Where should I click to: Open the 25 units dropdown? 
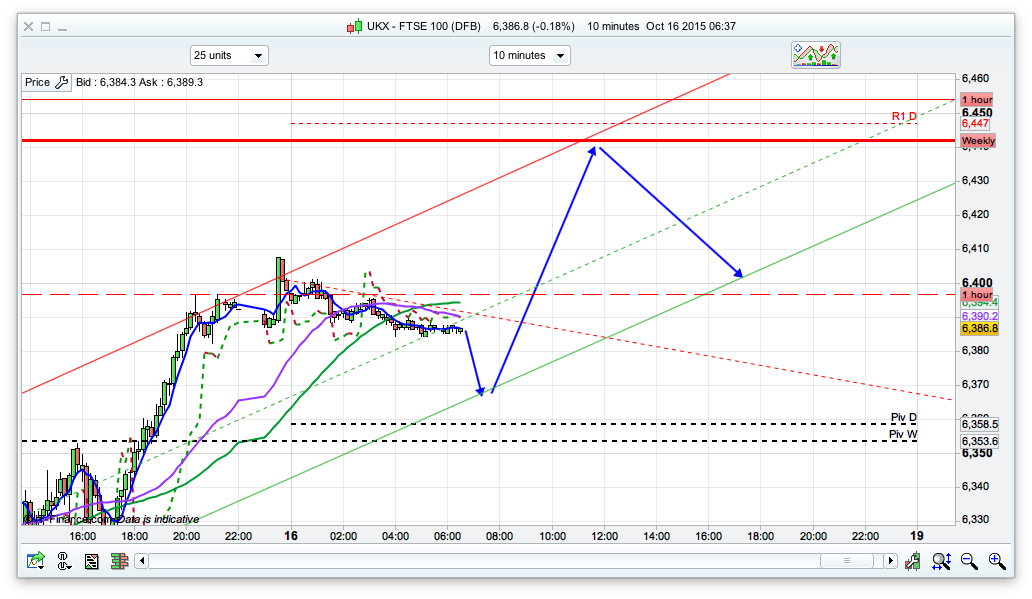pos(229,56)
